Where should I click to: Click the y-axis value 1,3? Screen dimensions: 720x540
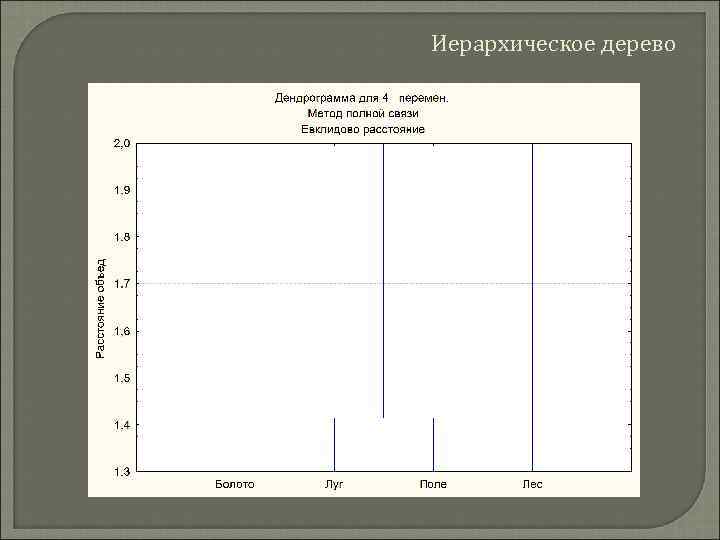[x=122, y=472]
